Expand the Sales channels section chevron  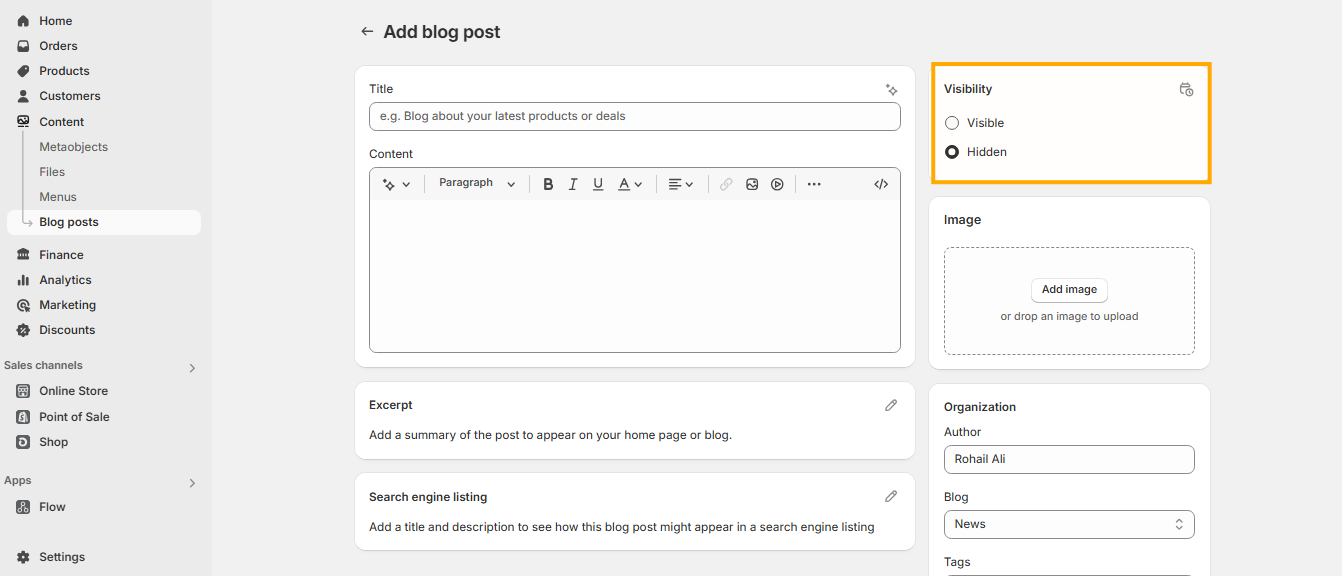193,368
